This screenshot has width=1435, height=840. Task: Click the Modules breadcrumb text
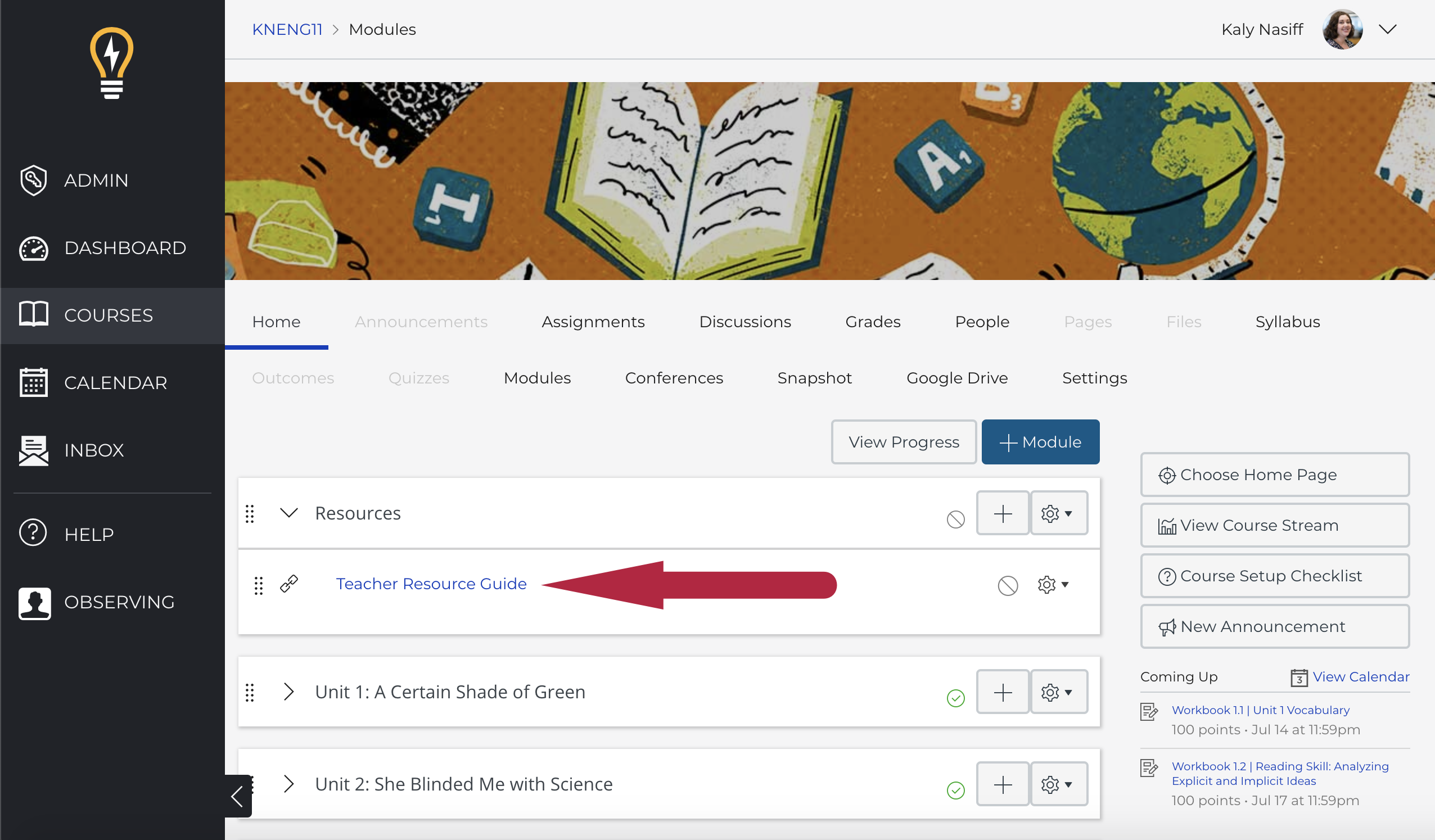(382, 29)
